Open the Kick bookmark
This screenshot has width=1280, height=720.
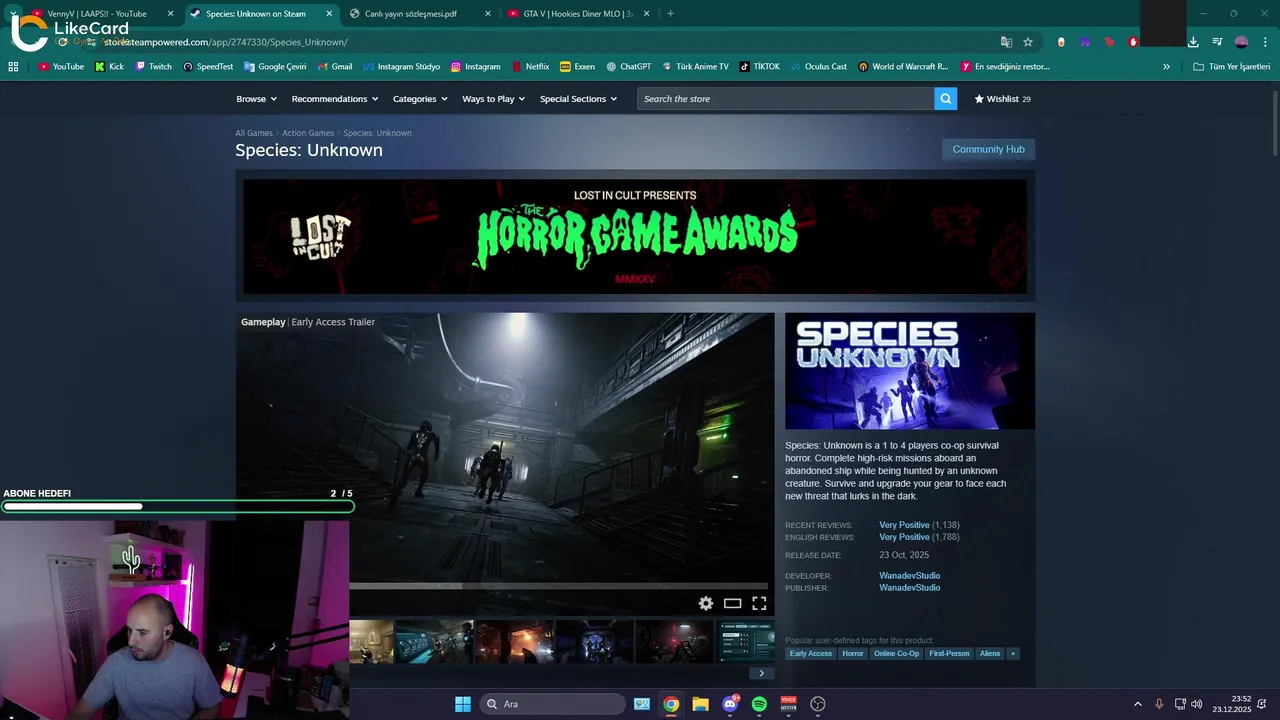109,67
